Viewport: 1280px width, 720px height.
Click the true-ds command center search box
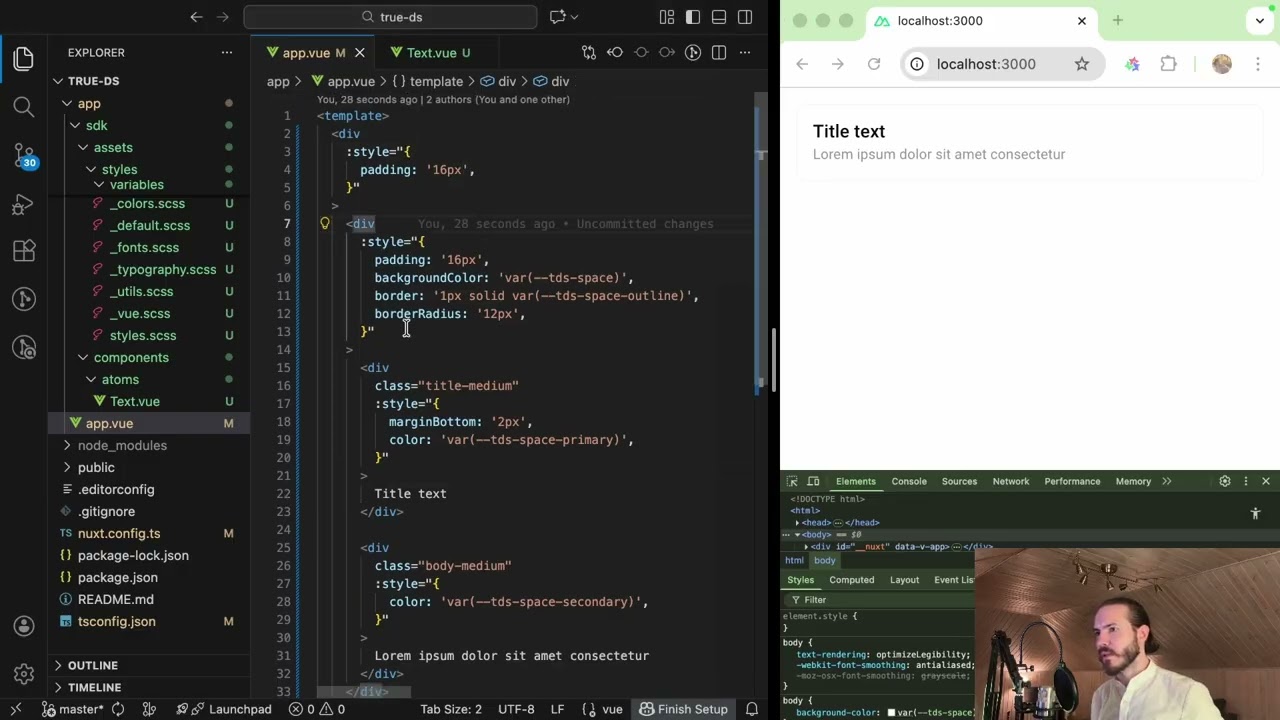(390, 17)
